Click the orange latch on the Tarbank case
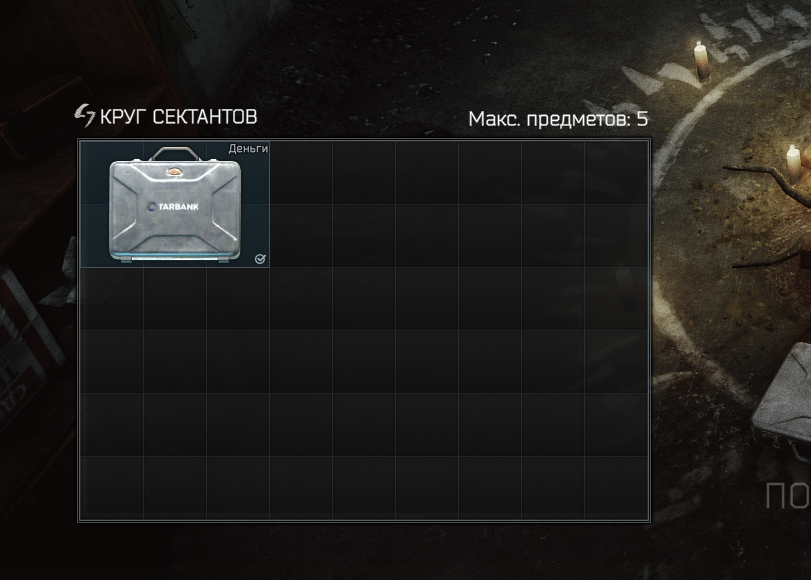Screen dimensions: 811x580 (175, 171)
